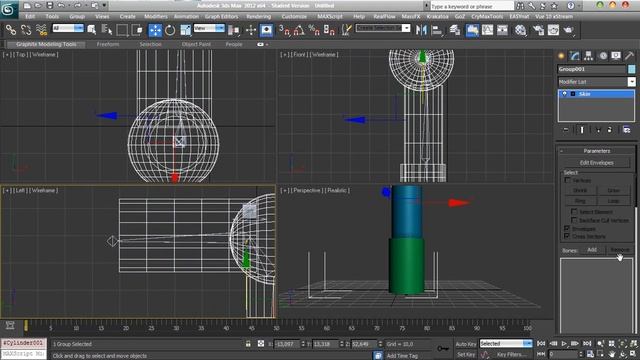Open the Curve Editor icon

tap(487, 30)
